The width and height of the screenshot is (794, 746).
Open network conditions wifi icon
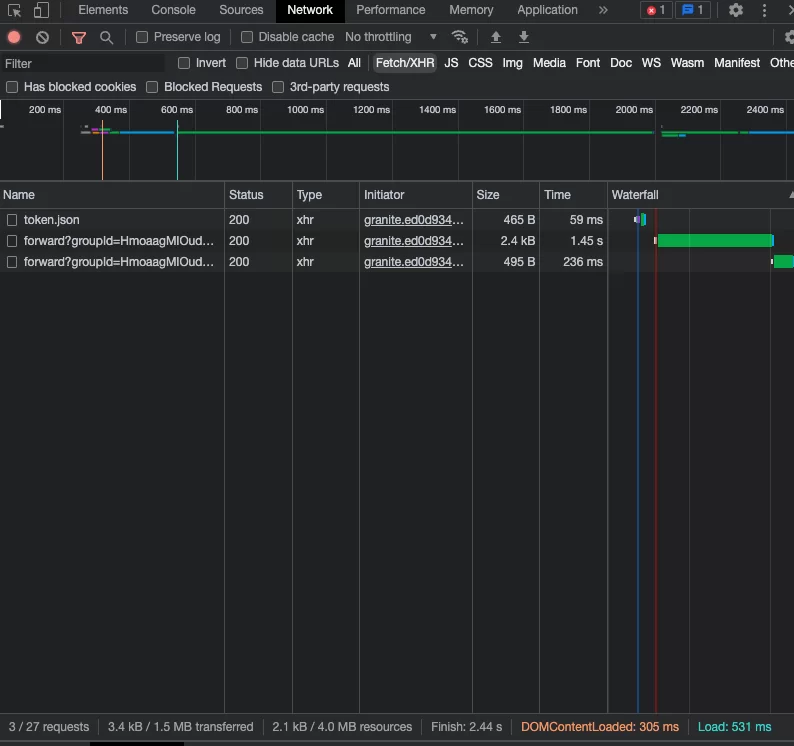point(460,37)
